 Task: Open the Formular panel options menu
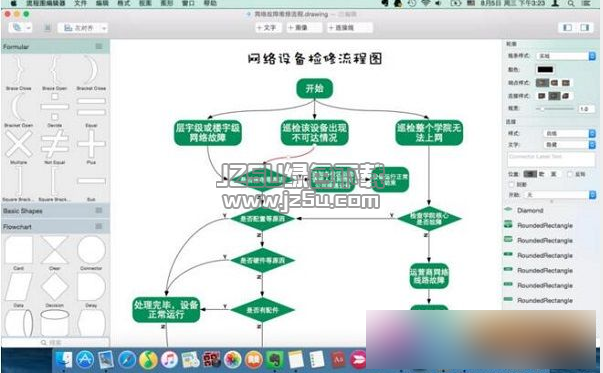[99, 47]
